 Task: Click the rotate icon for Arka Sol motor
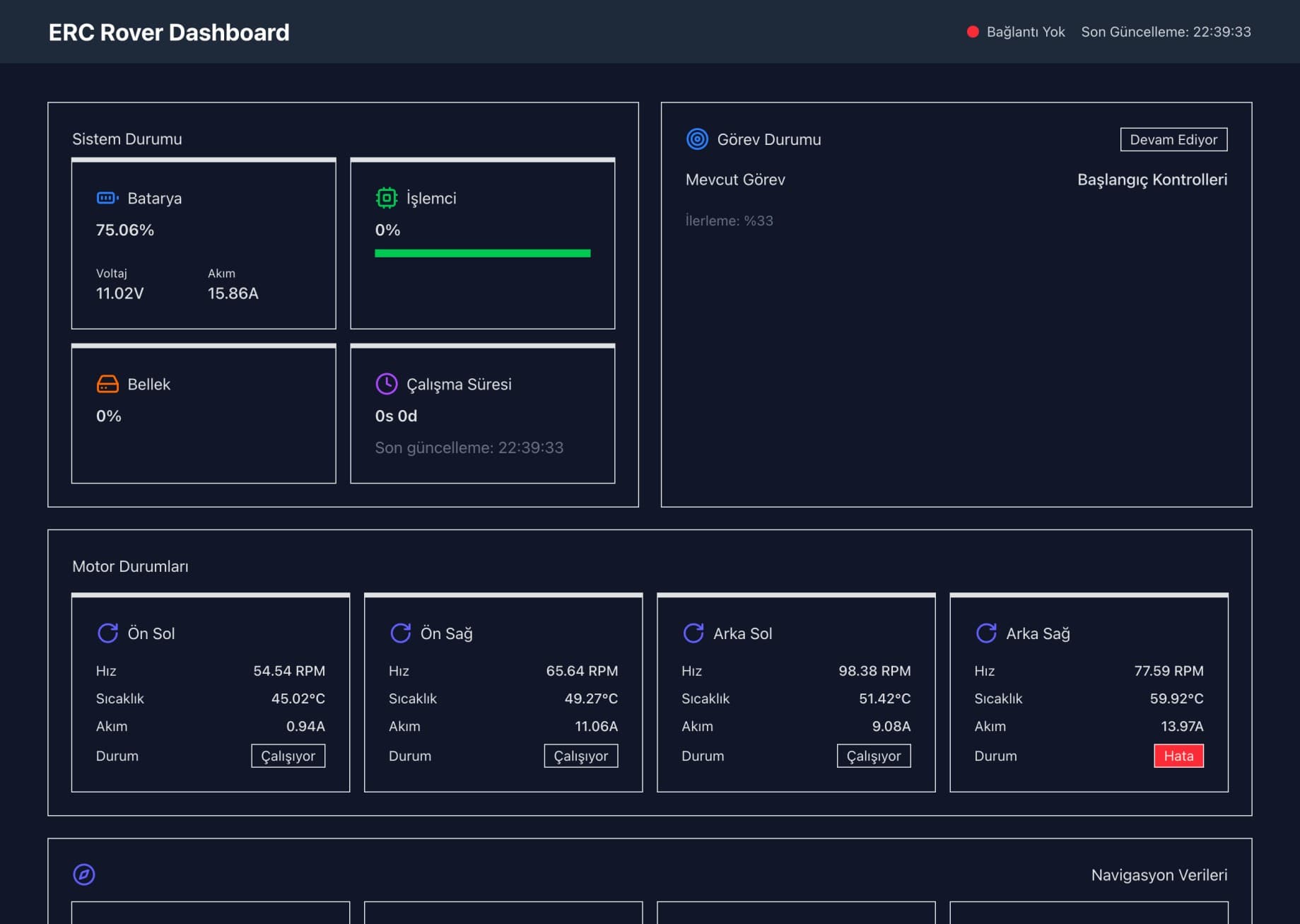click(x=693, y=633)
